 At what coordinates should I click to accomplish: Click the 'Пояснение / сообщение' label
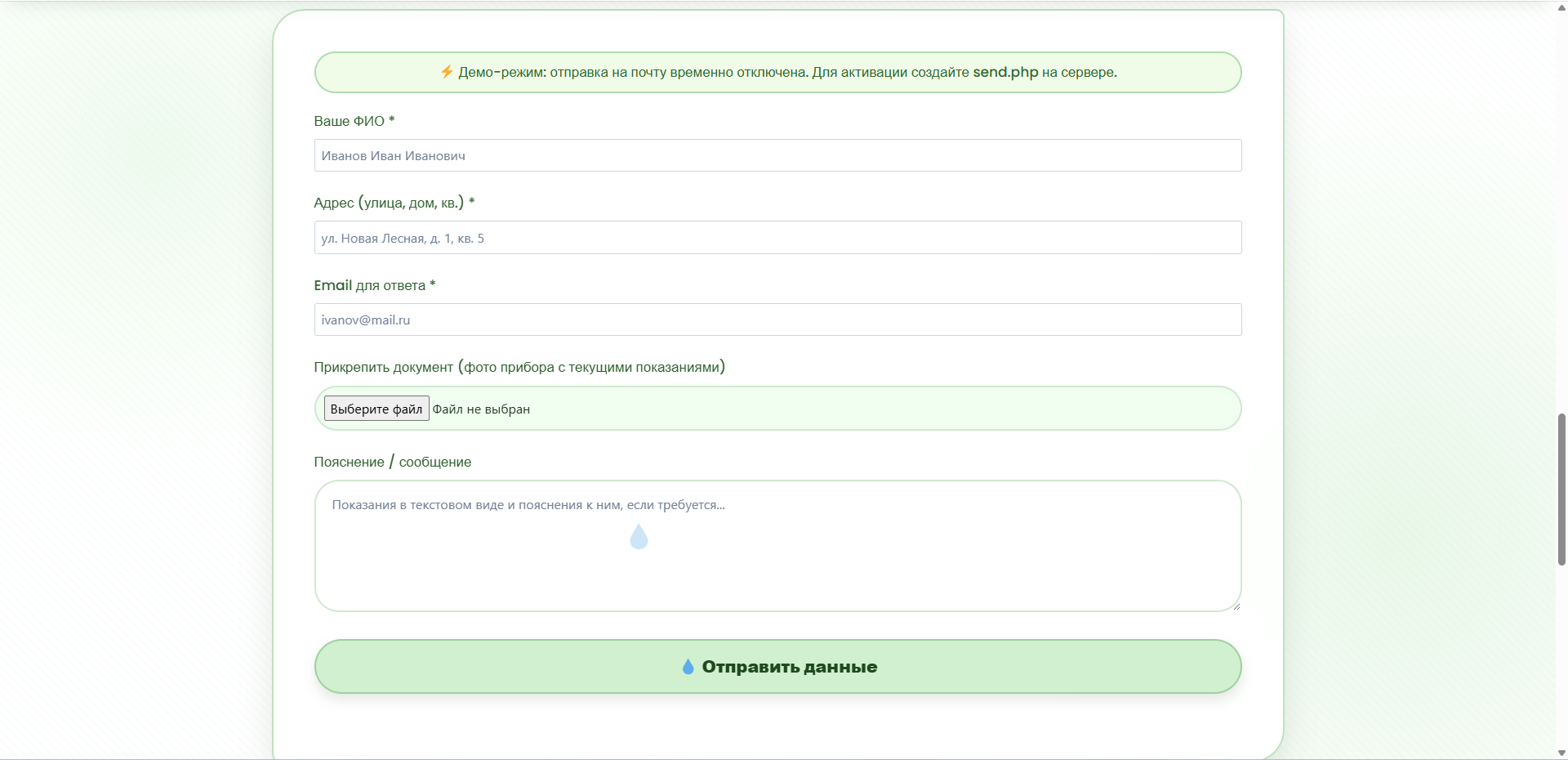click(x=393, y=462)
